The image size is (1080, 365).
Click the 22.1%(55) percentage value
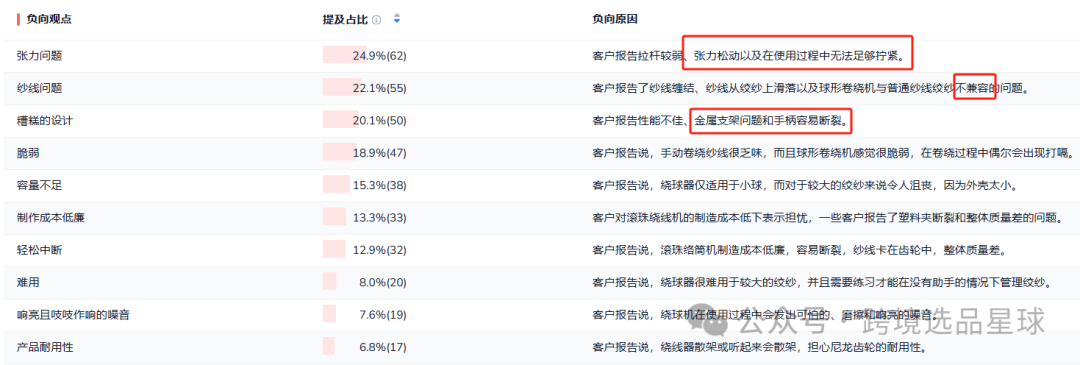[x=379, y=88]
